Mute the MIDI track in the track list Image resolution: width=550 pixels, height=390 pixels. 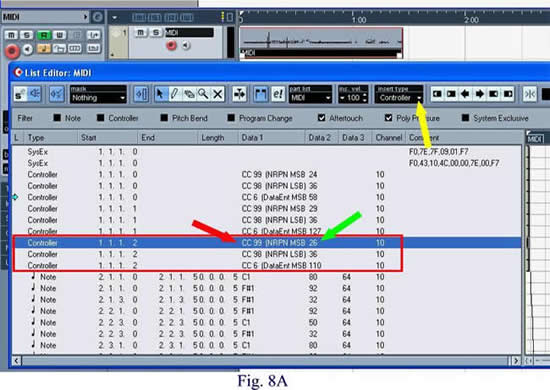140,33
